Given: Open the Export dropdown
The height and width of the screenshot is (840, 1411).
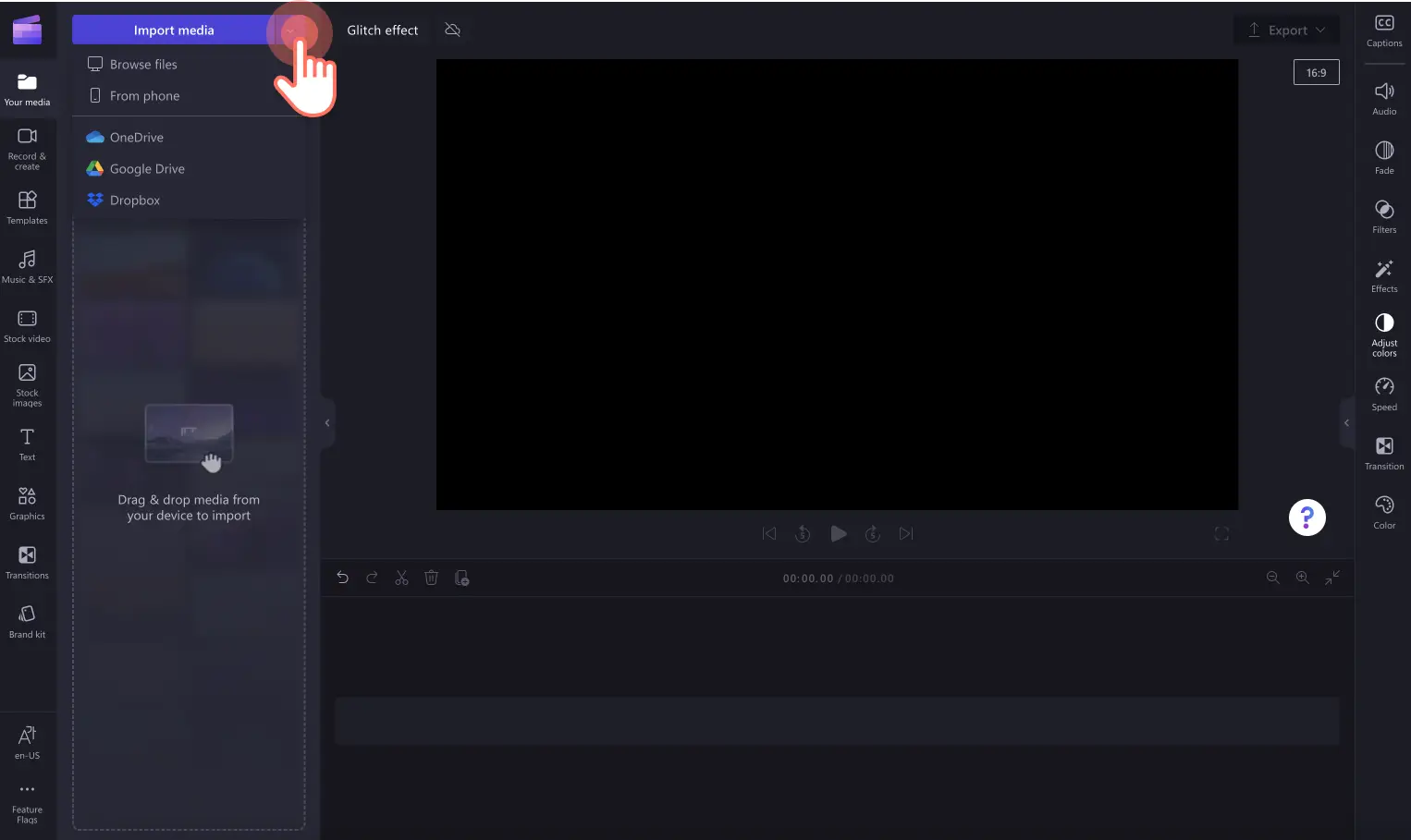Looking at the screenshot, I should [x=1286, y=30].
